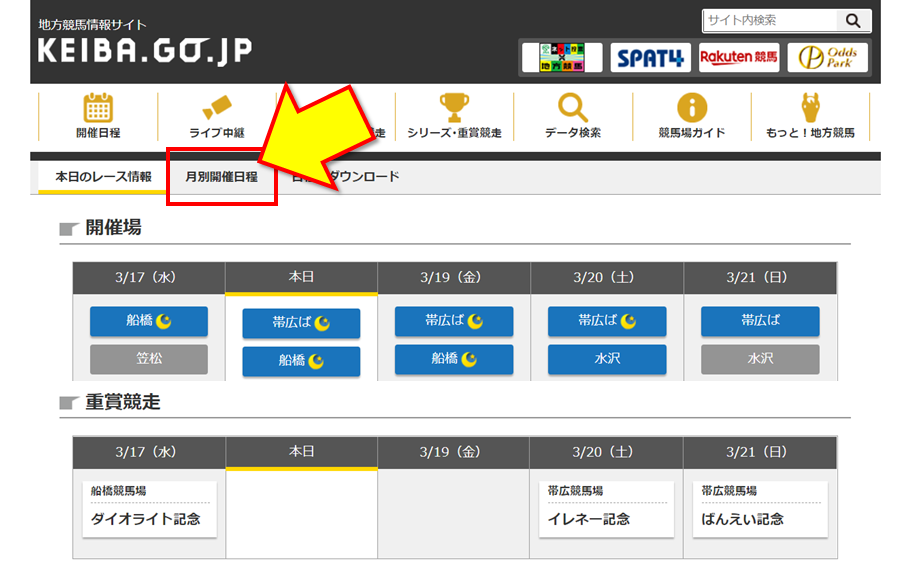The image size is (907, 567).
Task: Open the SPAT4 banner logo
Action: (x=650, y=58)
